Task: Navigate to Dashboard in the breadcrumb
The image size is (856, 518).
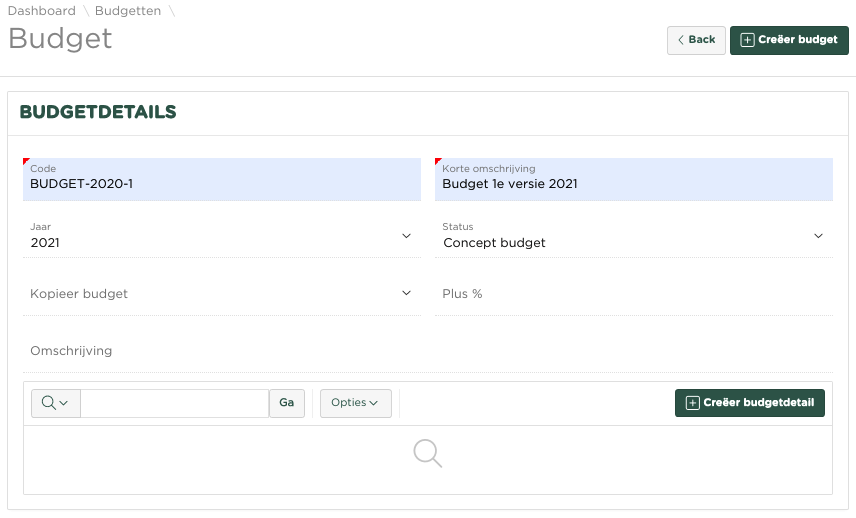Action: click(42, 11)
